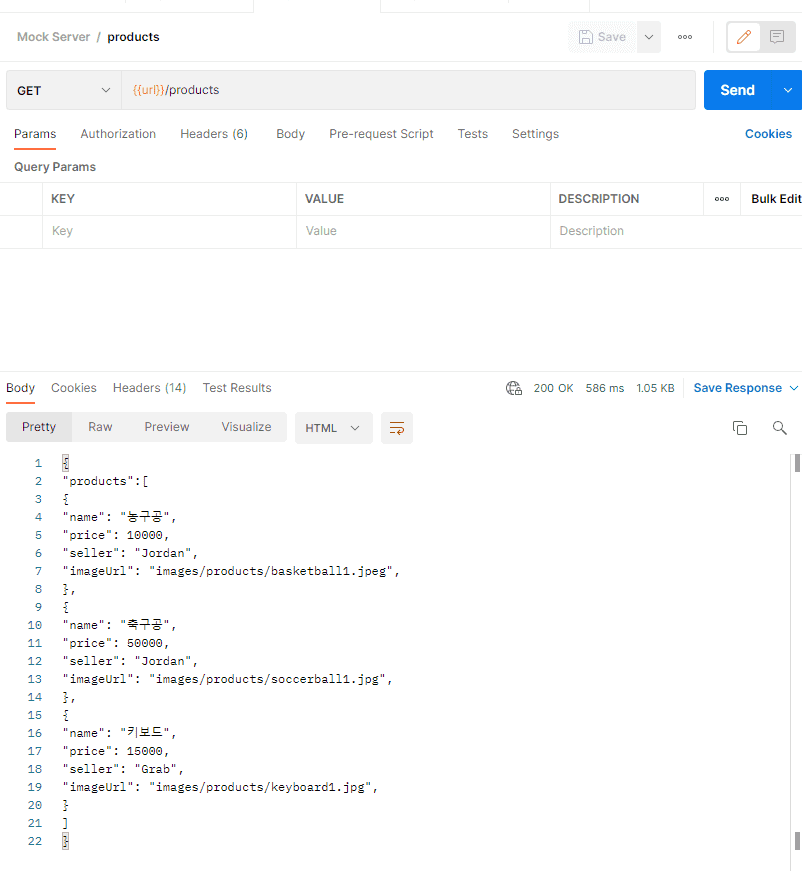Viewport: 802px width, 871px height.
Task: Click the 586 ms response time
Action: point(605,388)
